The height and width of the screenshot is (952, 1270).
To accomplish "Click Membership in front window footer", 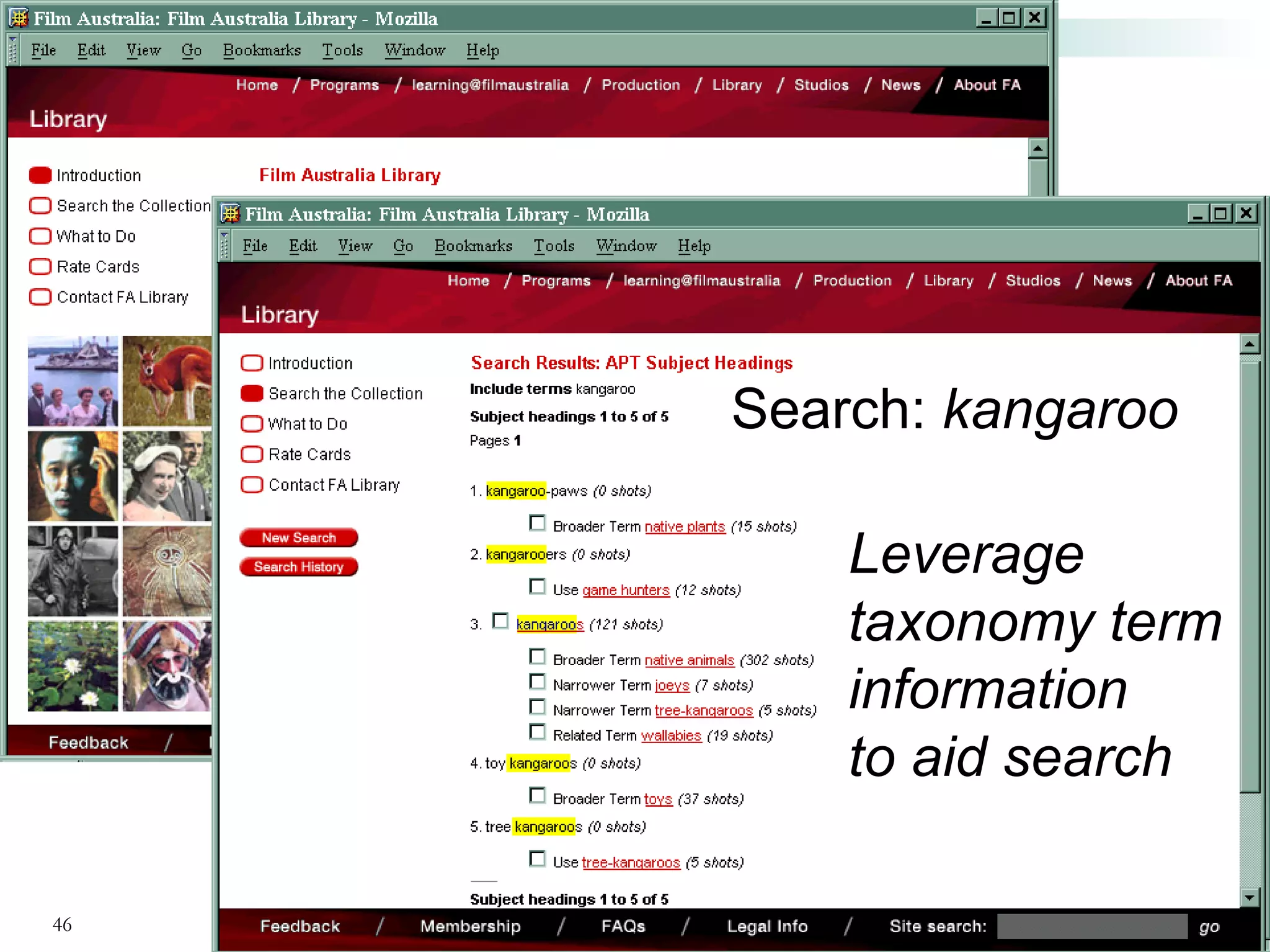I will coord(470,927).
